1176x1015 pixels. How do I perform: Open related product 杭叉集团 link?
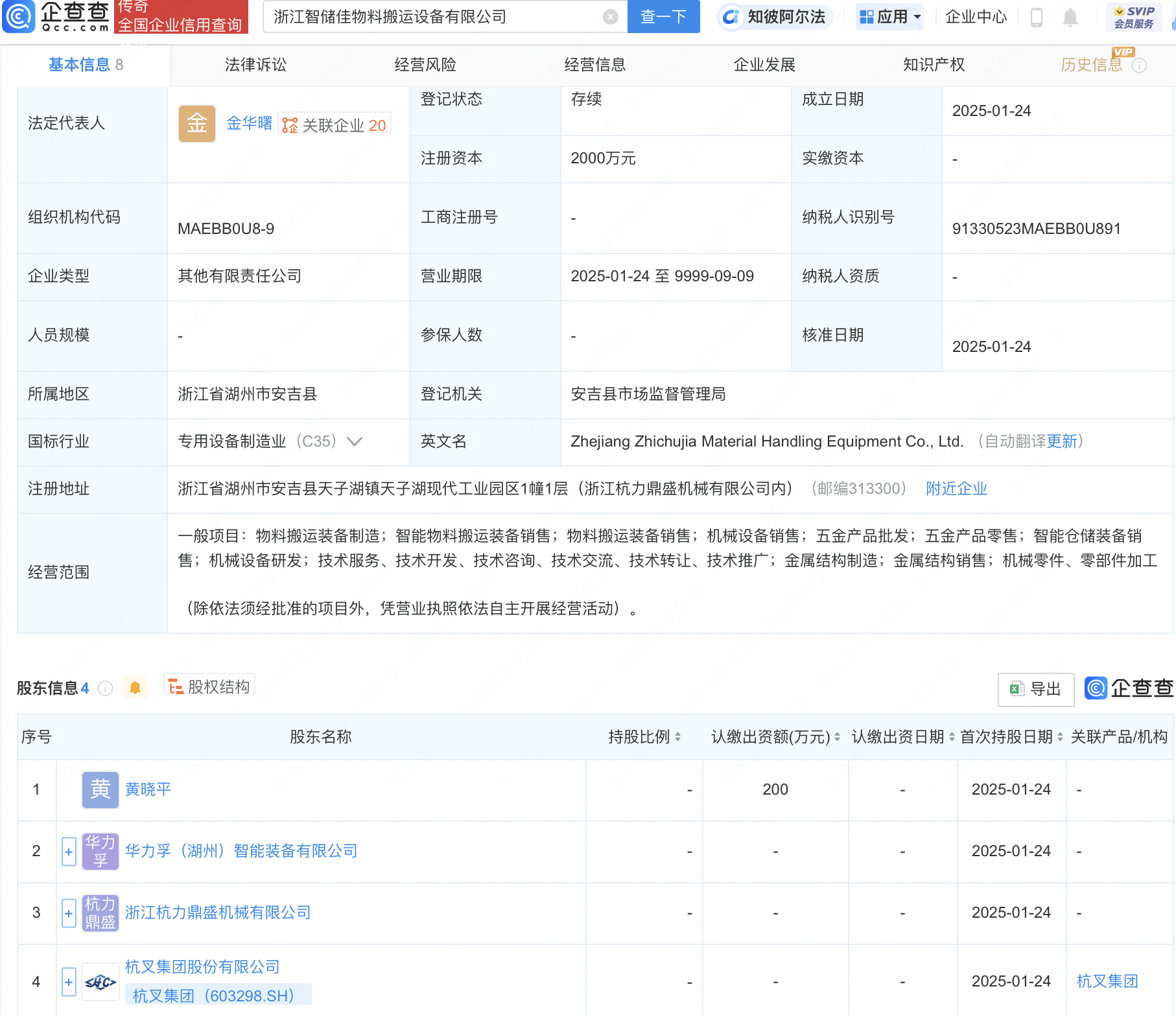[1107, 981]
